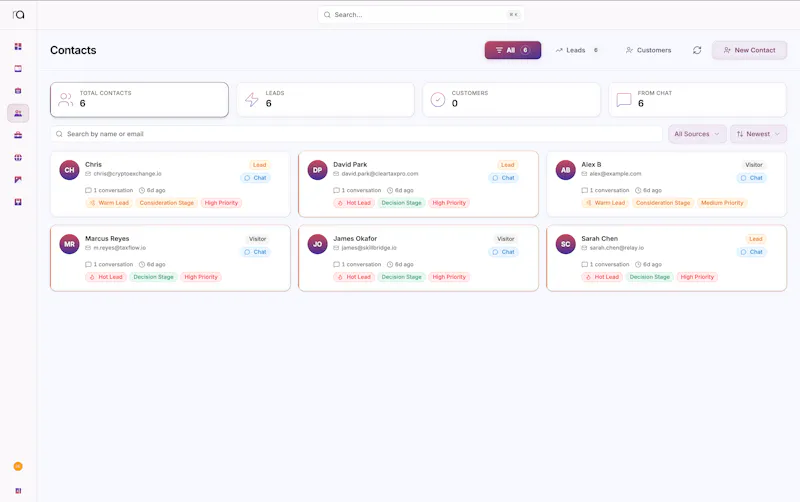The width and height of the screenshot is (800, 502).
Task: Open the dashboard grid icon in sidebar
Action: click(x=18, y=46)
